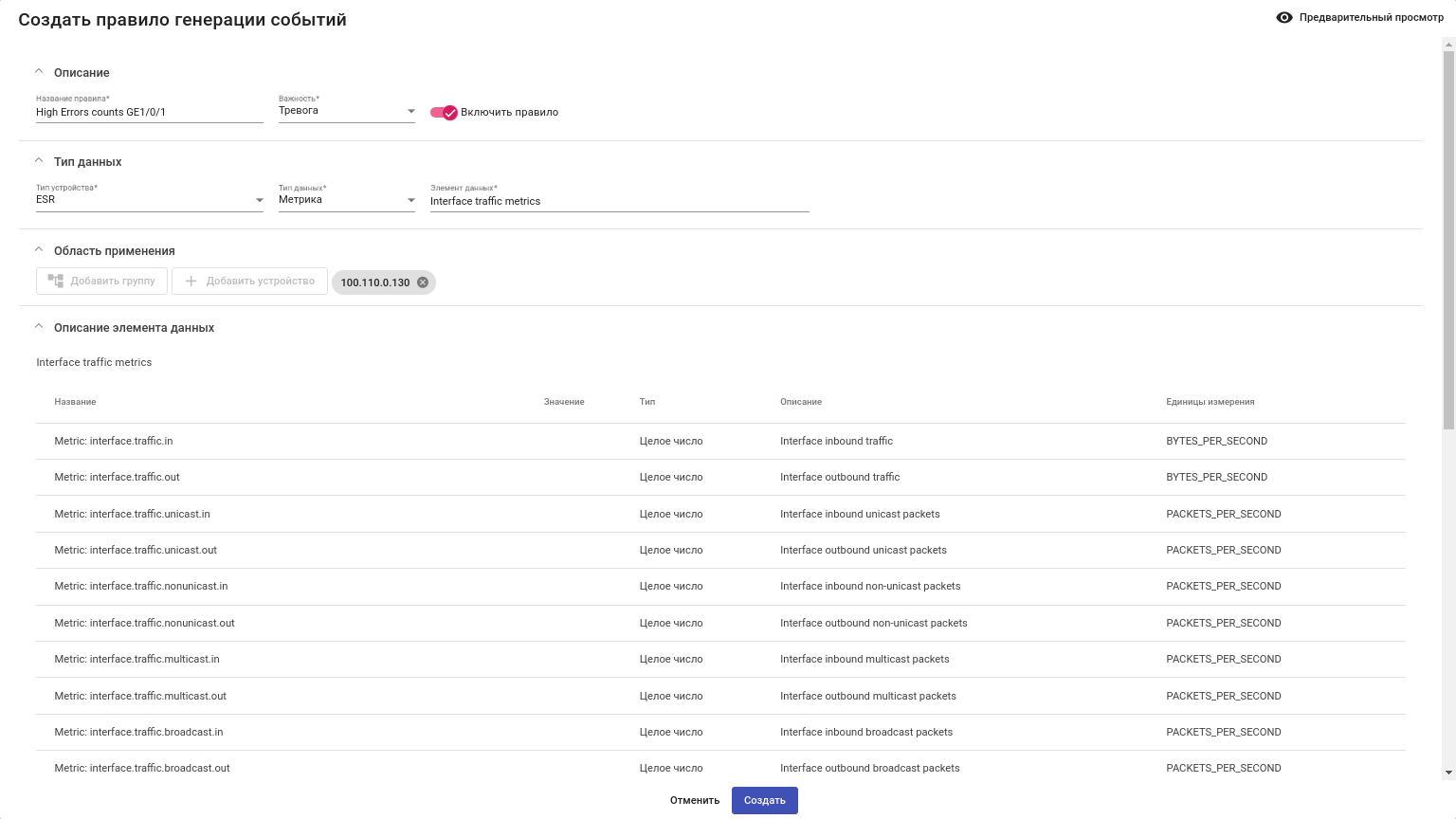This screenshot has height=819, width=1456.
Task: Open the 'Важность' severity dropdown
Action: pyautogui.click(x=410, y=111)
